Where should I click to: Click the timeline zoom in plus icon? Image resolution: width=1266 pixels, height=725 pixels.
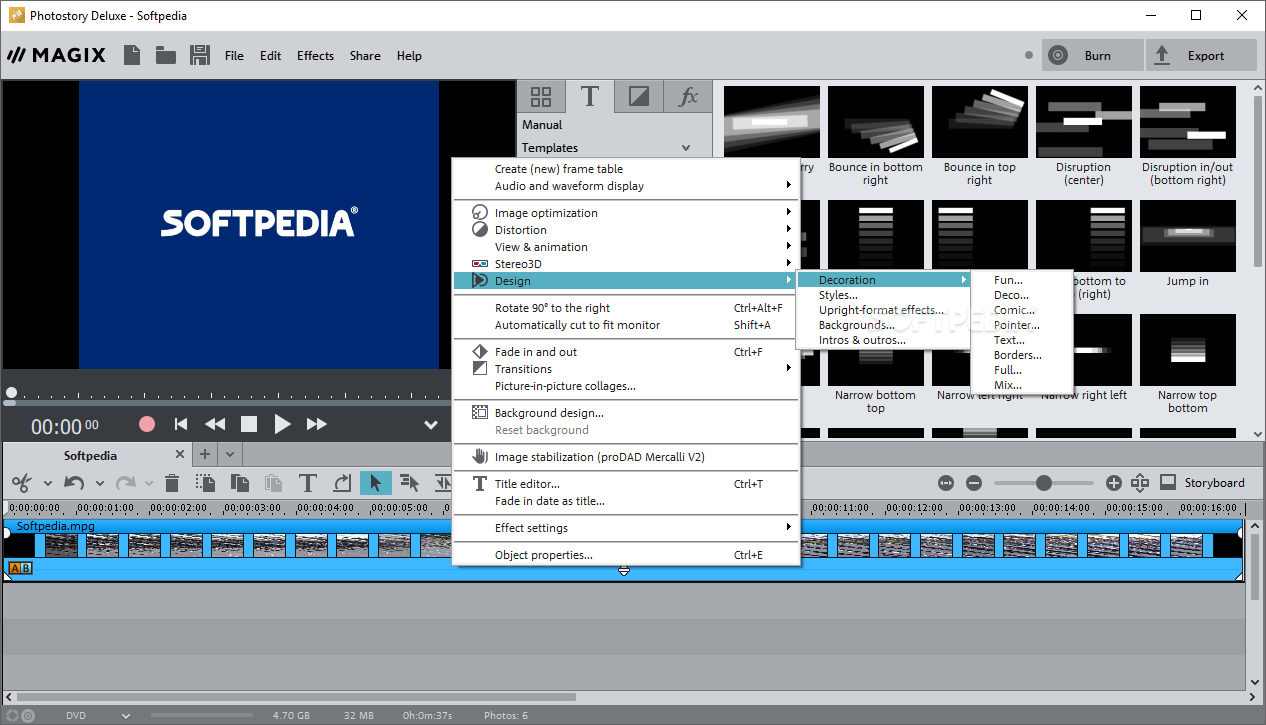(1114, 483)
